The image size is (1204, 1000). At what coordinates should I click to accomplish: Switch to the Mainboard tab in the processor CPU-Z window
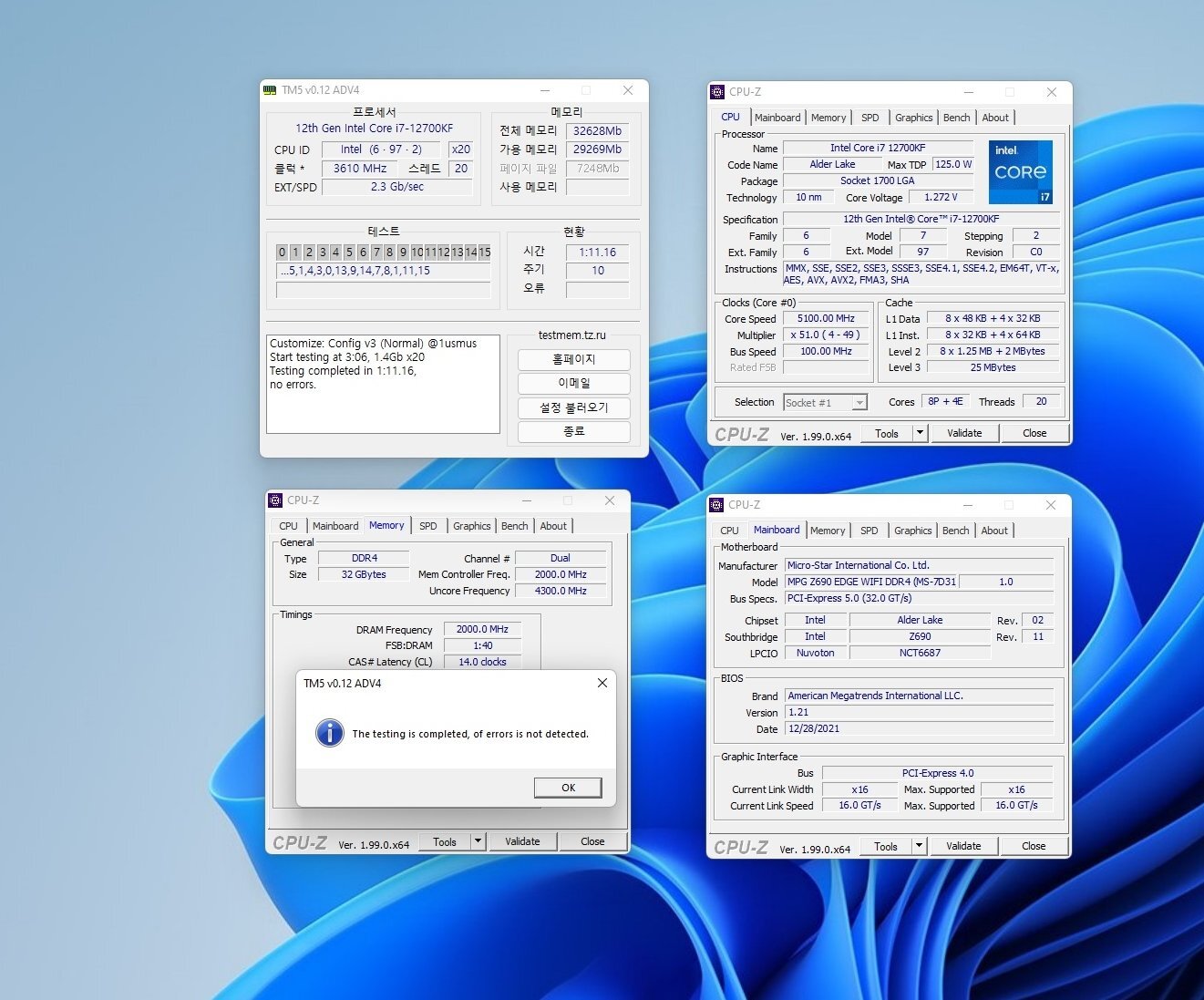point(777,118)
